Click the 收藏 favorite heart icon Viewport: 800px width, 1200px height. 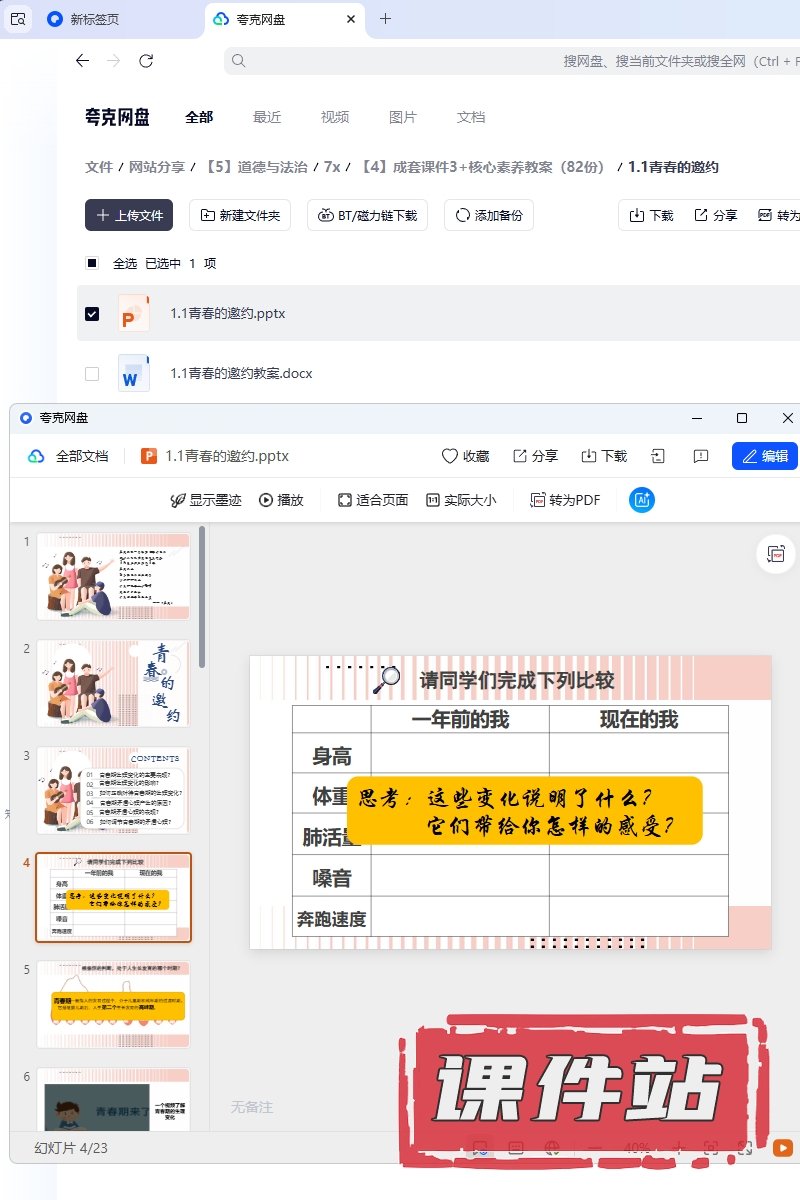pyautogui.click(x=450, y=456)
